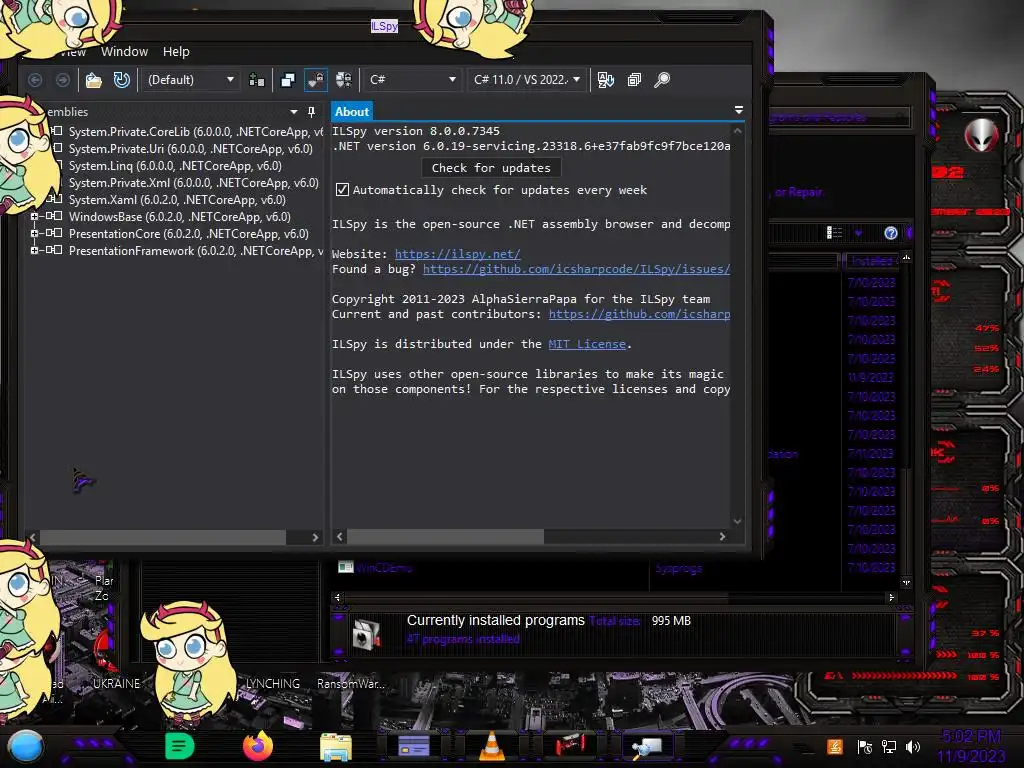Open the Assemblies pane options arrow
Viewport: 1024px width, 768px height.
click(294, 112)
